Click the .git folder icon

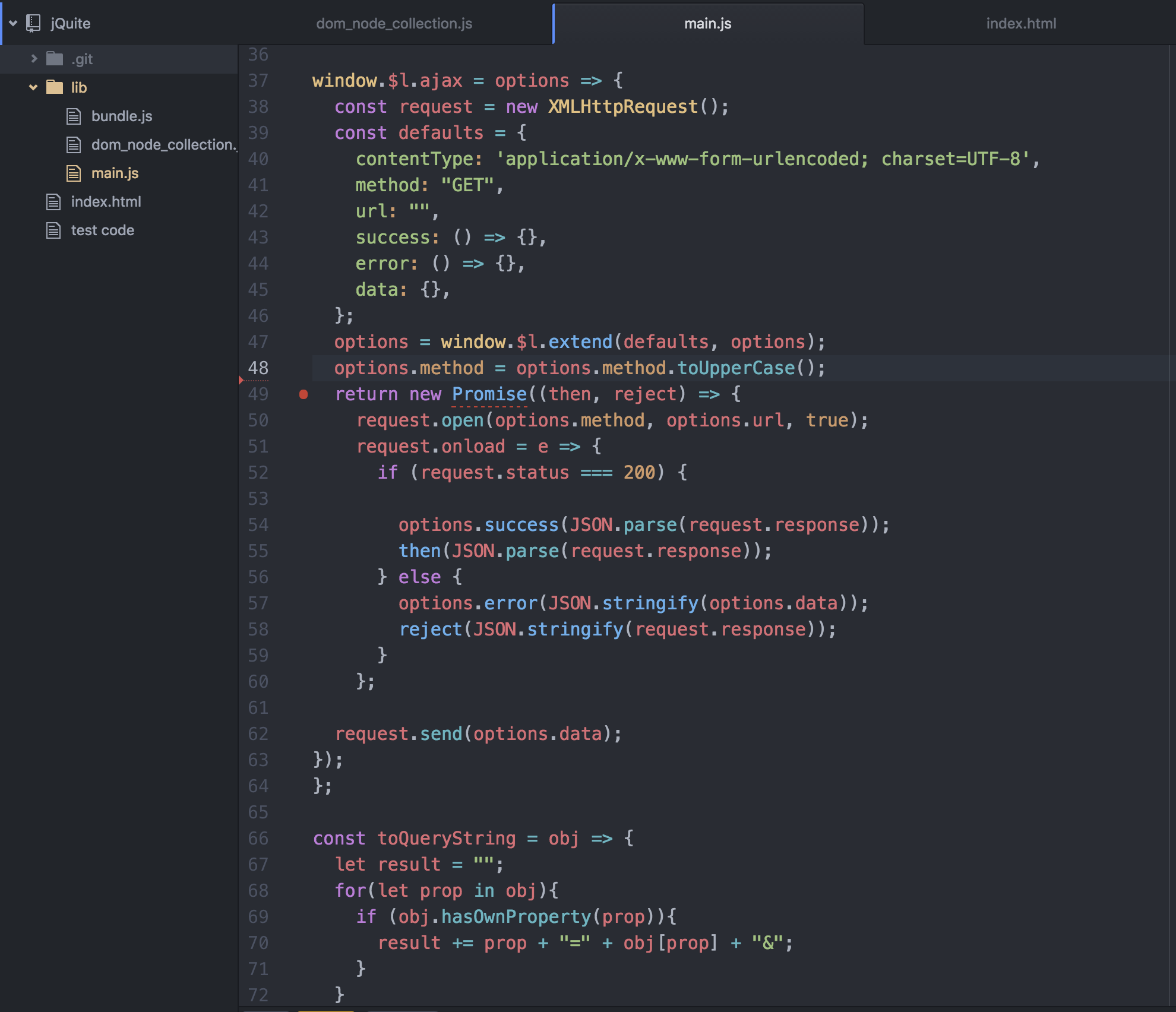(x=55, y=58)
